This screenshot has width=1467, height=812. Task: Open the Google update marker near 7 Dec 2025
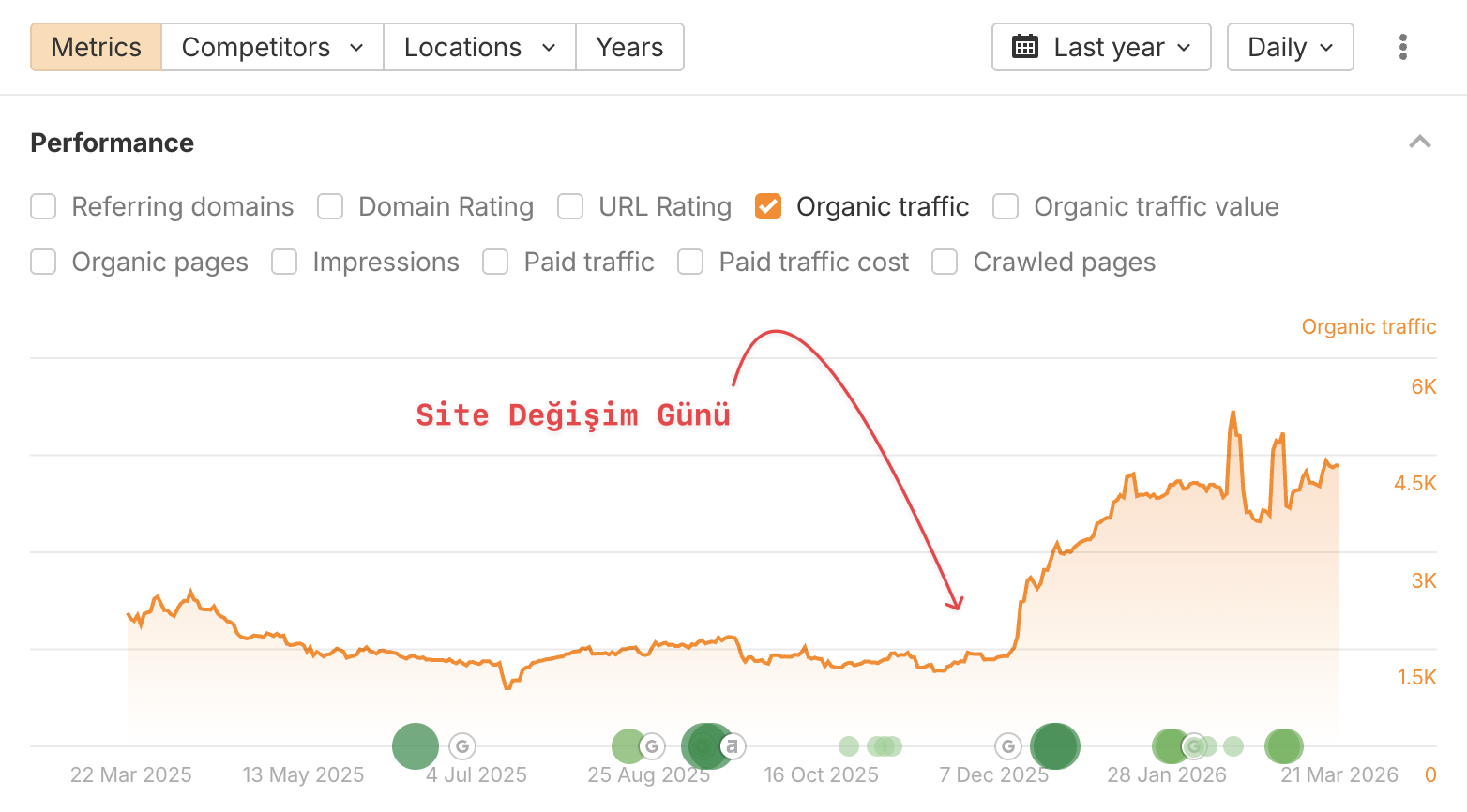[1007, 745]
